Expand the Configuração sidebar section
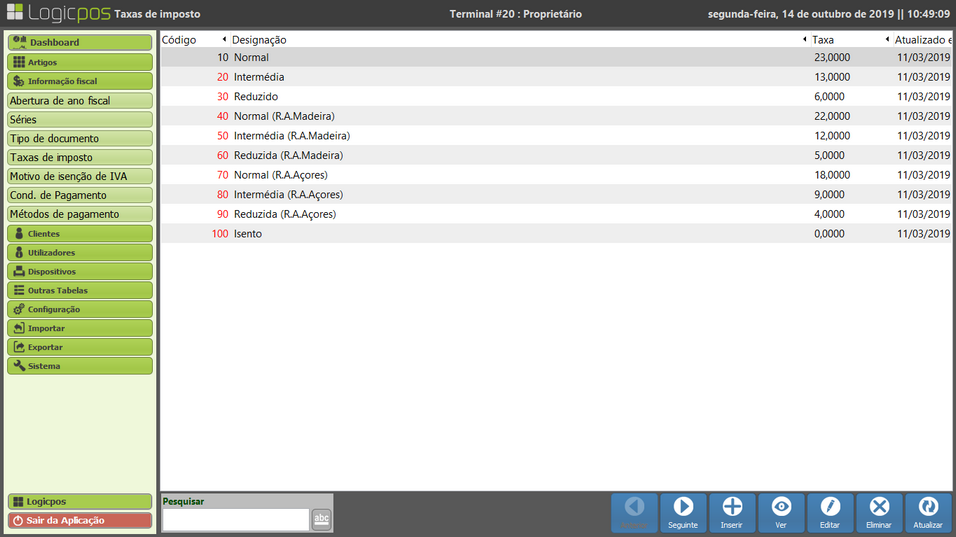The height and width of the screenshot is (537, 956). click(80, 310)
